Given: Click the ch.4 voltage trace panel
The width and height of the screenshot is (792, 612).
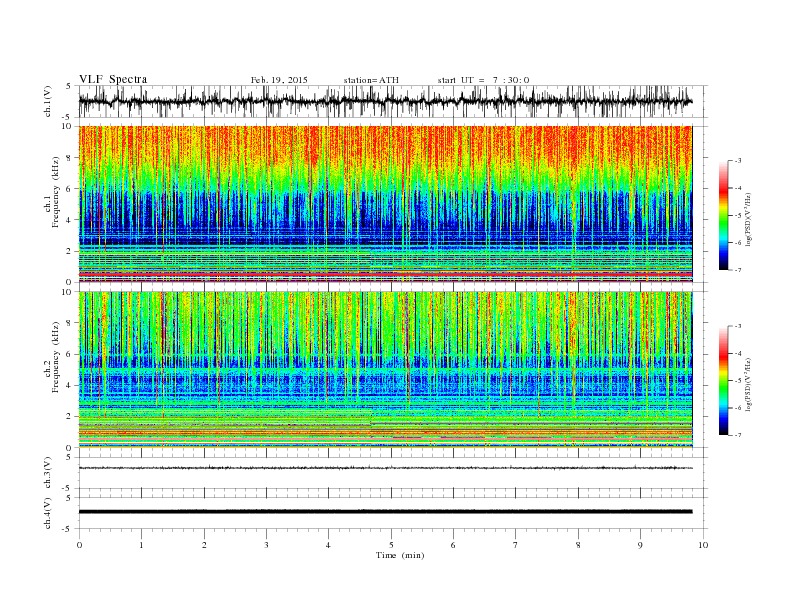Looking at the screenshot, I should pos(393,513).
